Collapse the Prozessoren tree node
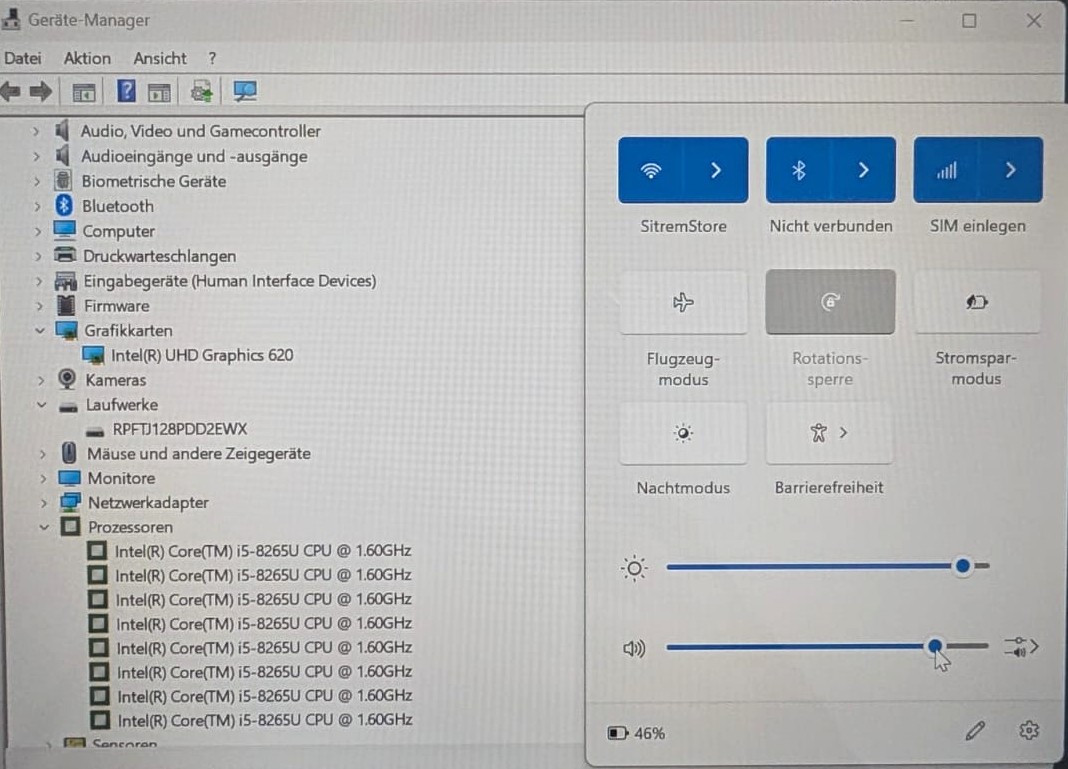 coord(44,527)
